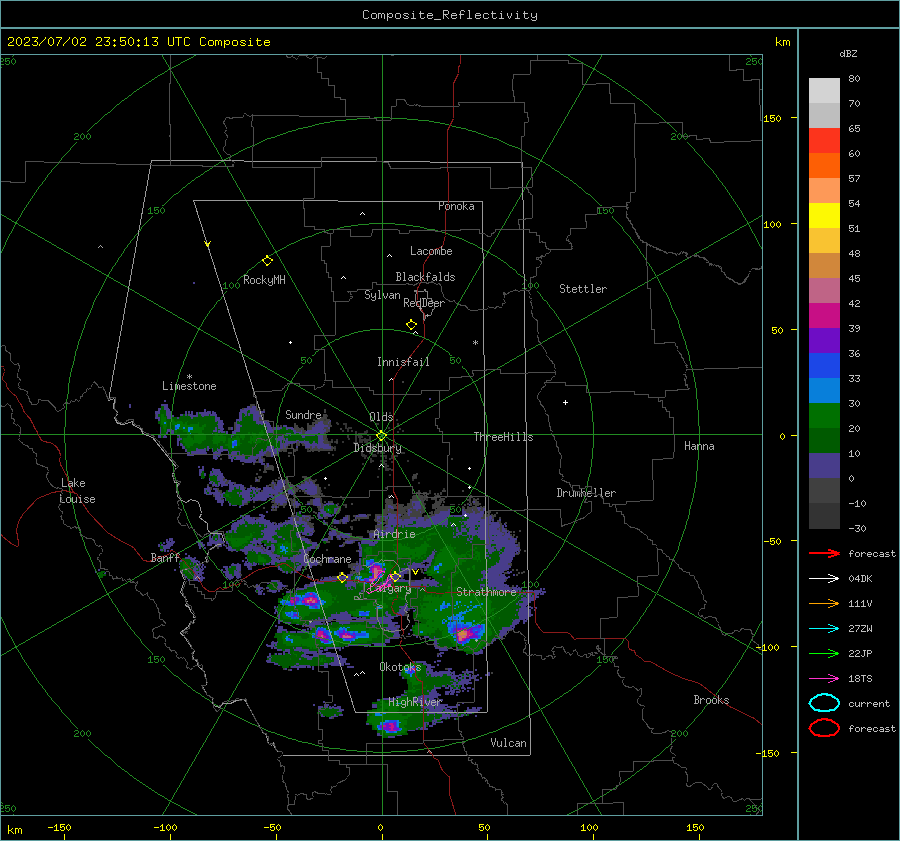Click the red forecast arrow in the legend
Screen dimensions: 900x841
tap(824, 553)
